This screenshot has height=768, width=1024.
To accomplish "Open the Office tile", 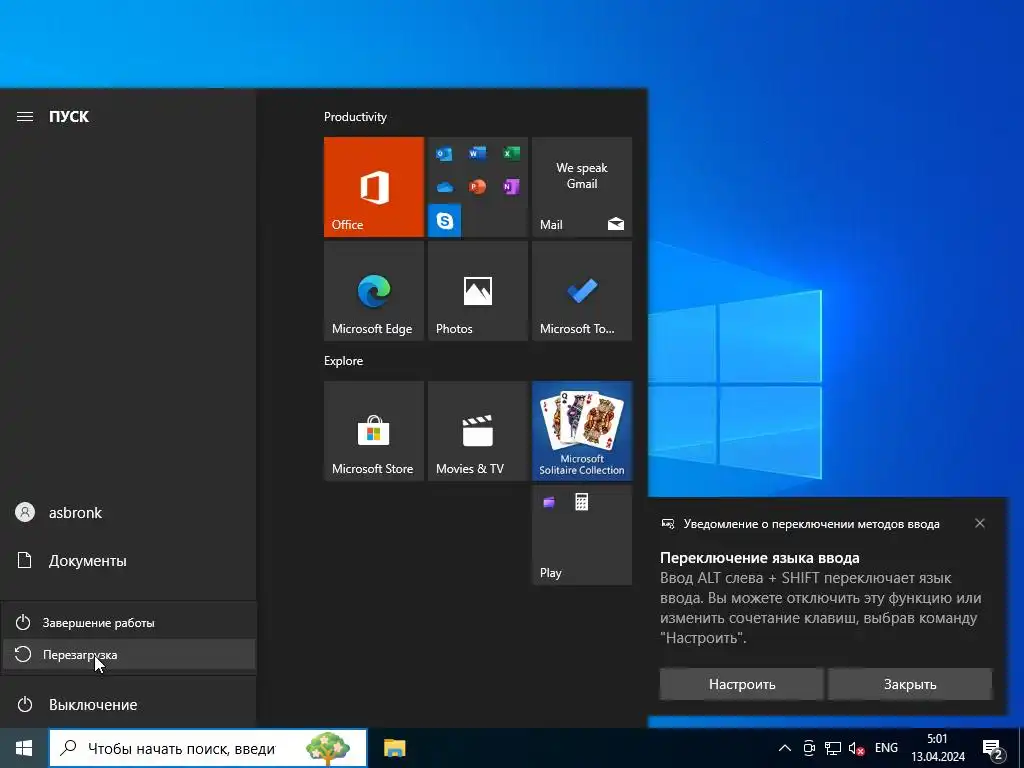I will coord(374,187).
